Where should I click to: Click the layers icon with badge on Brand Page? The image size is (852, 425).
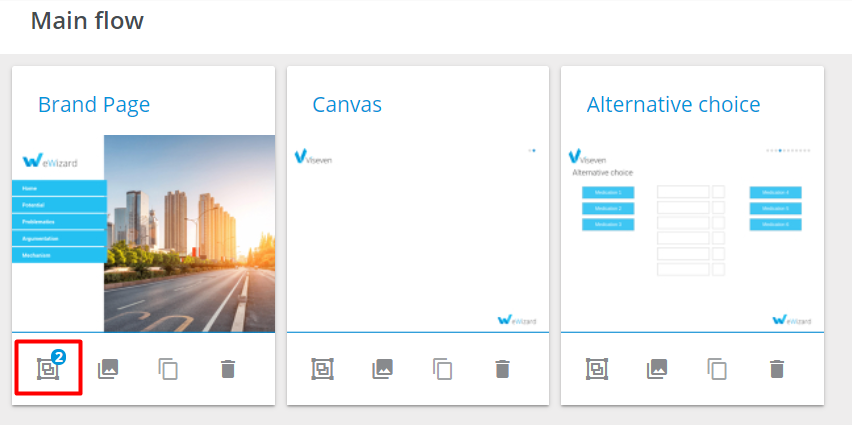click(47, 369)
